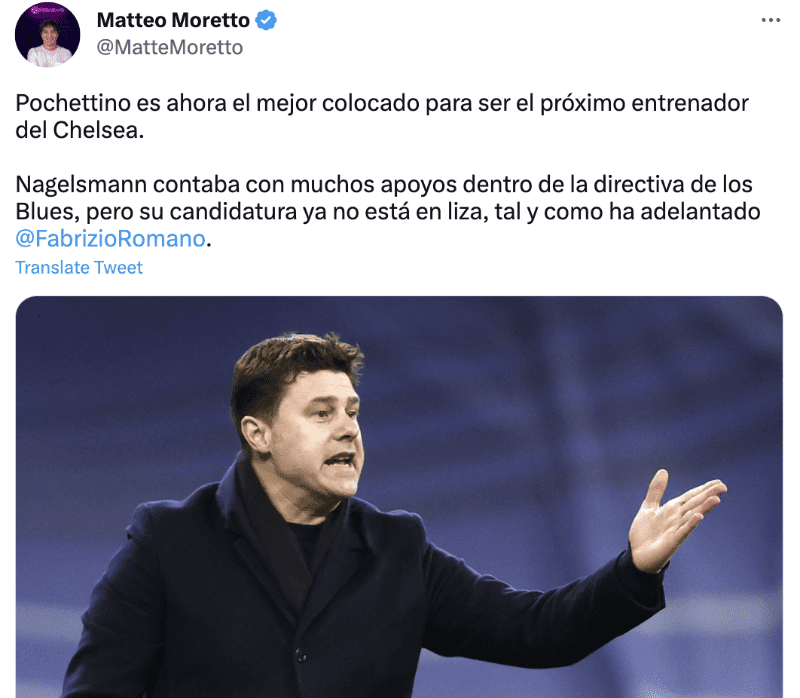This screenshot has width=800, height=698.
Task: Click the blue verified badge
Action: (x=266, y=20)
